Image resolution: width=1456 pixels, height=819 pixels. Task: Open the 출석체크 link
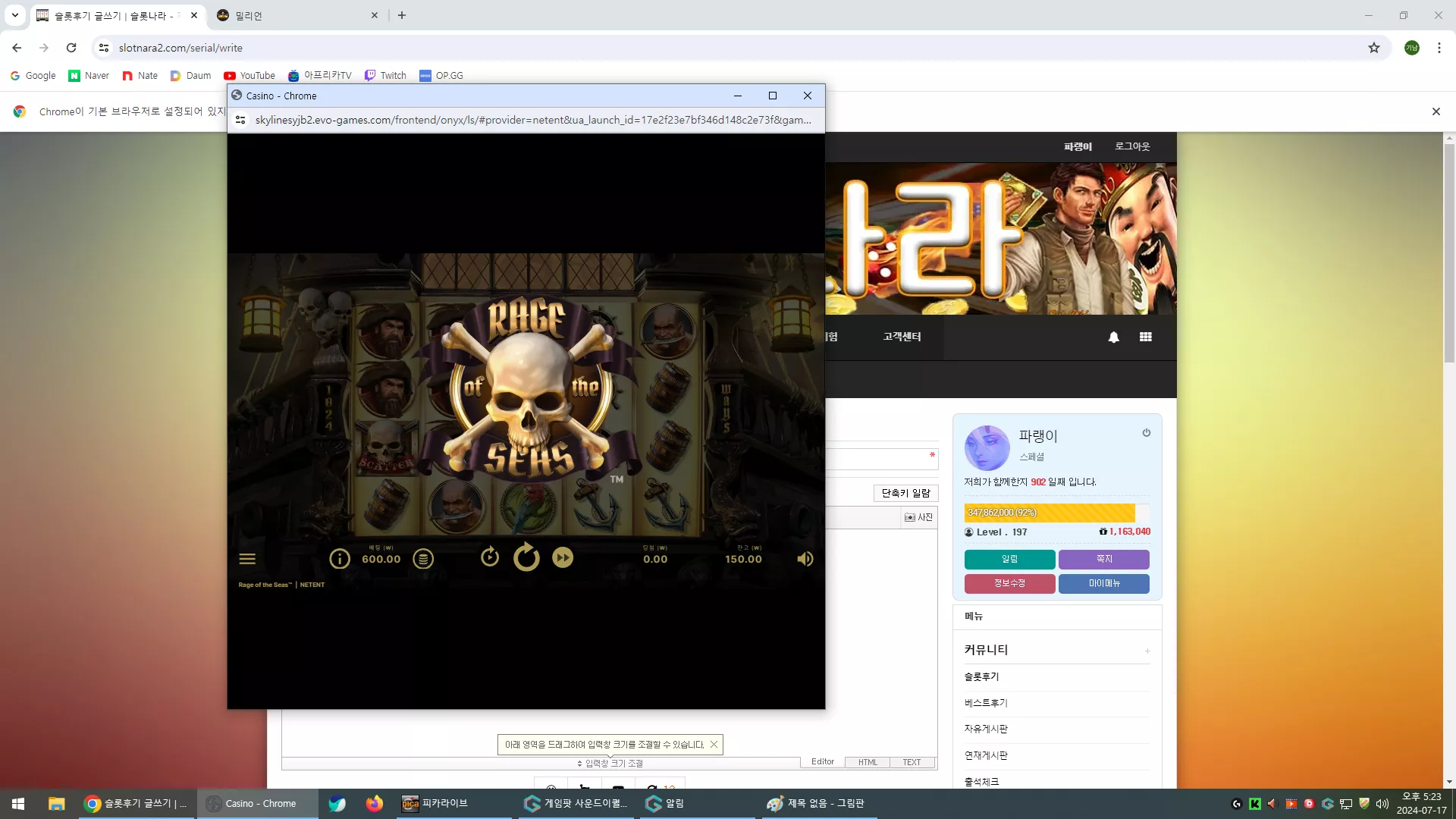pyautogui.click(x=981, y=782)
